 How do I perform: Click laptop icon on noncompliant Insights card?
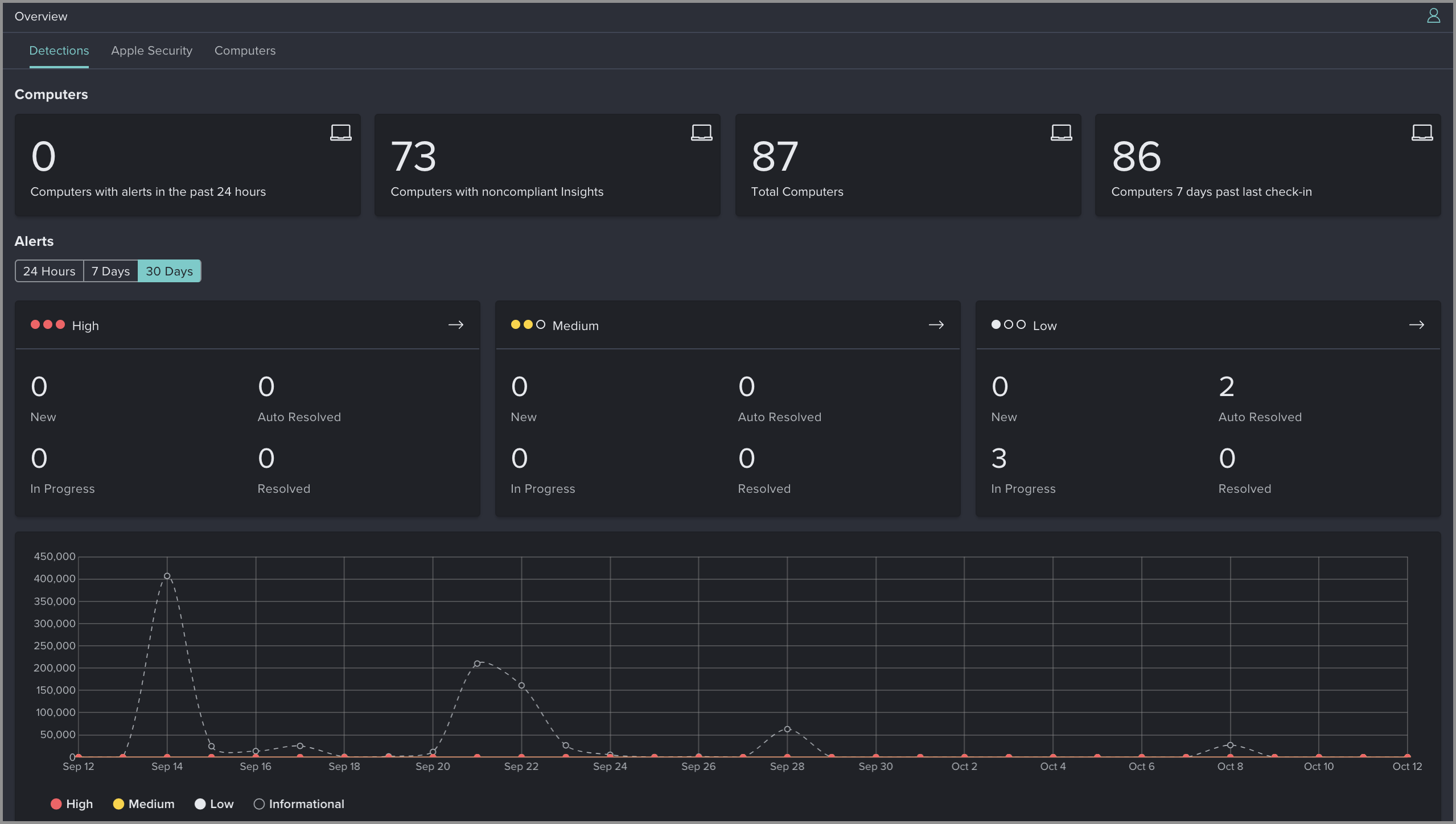click(x=701, y=133)
